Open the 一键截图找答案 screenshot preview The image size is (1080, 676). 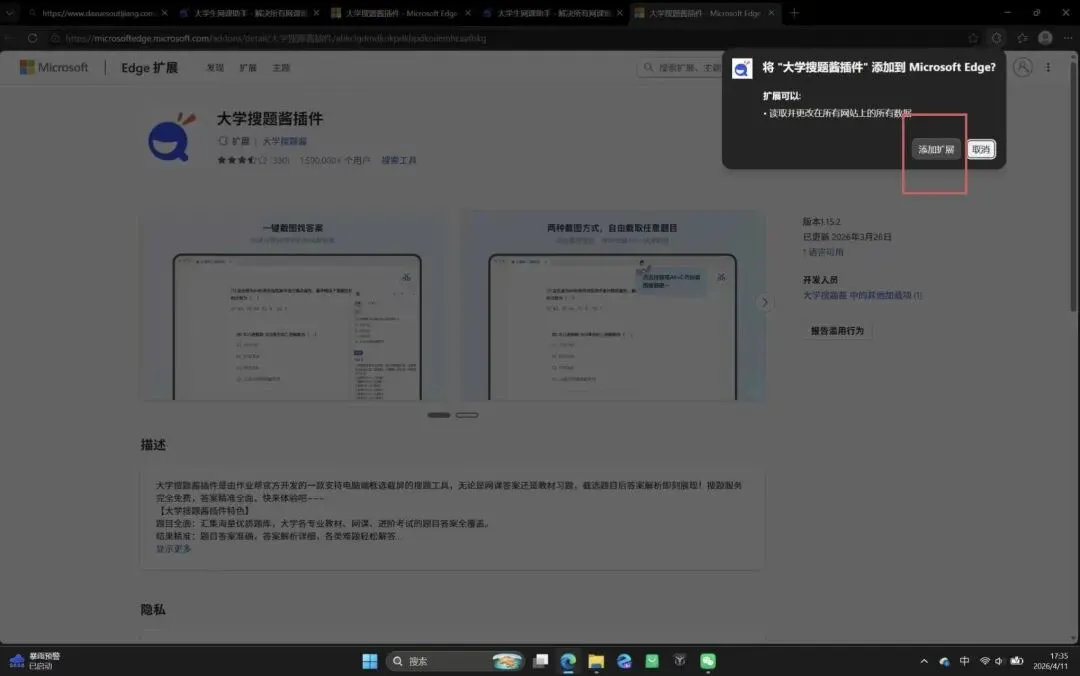(294, 306)
